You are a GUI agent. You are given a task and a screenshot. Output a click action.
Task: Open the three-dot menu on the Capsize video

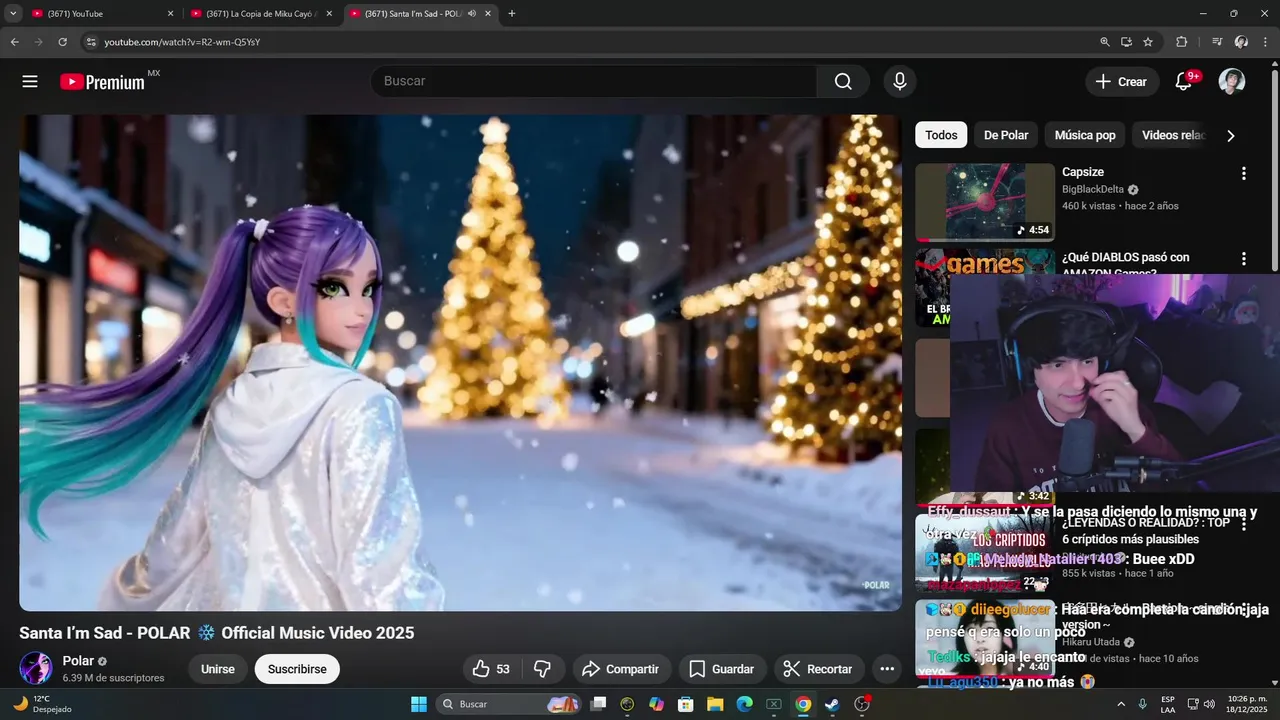coord(1244,173)
